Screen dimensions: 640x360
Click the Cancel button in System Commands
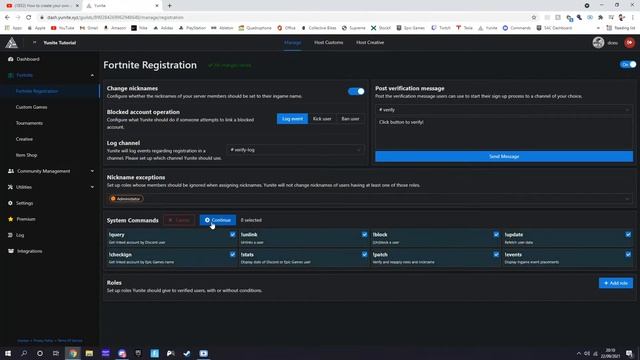[179, 220]
